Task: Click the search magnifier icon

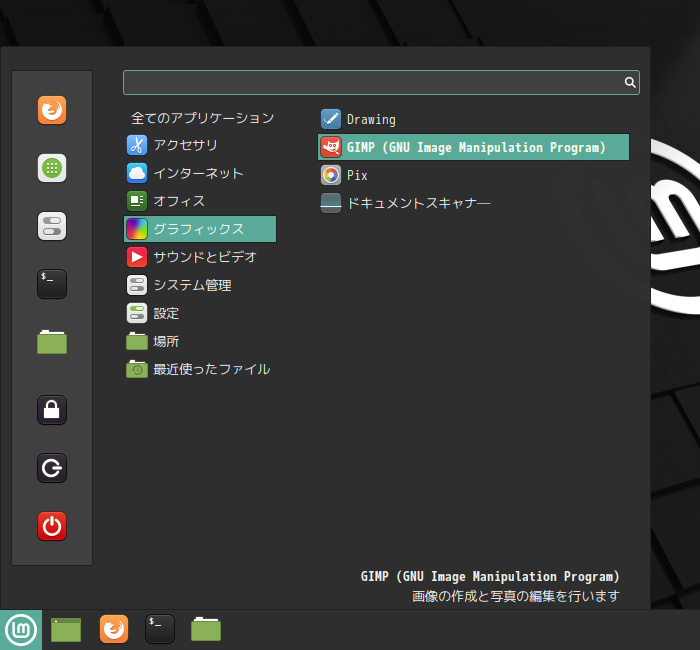Action: click(630, 82)
